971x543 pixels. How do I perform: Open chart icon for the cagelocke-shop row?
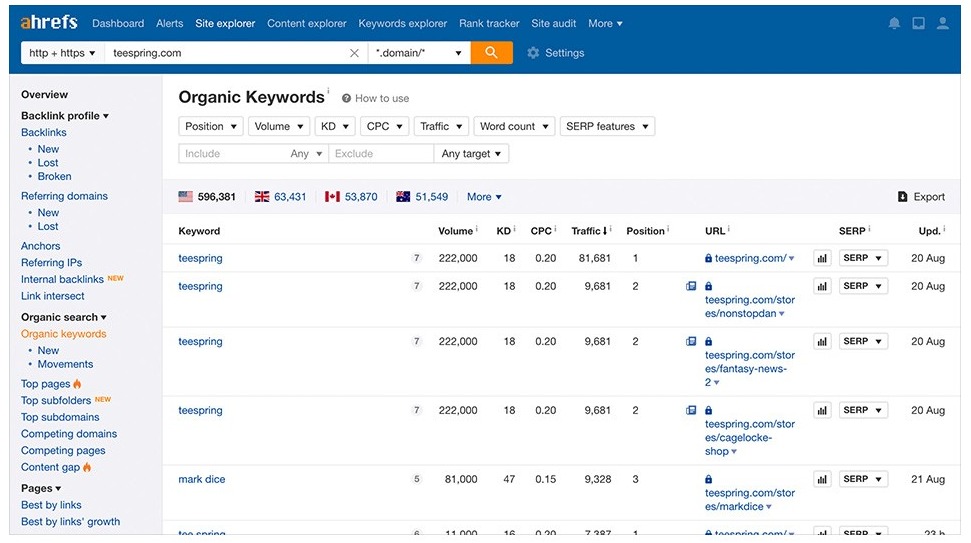click(x=822, y=410)
